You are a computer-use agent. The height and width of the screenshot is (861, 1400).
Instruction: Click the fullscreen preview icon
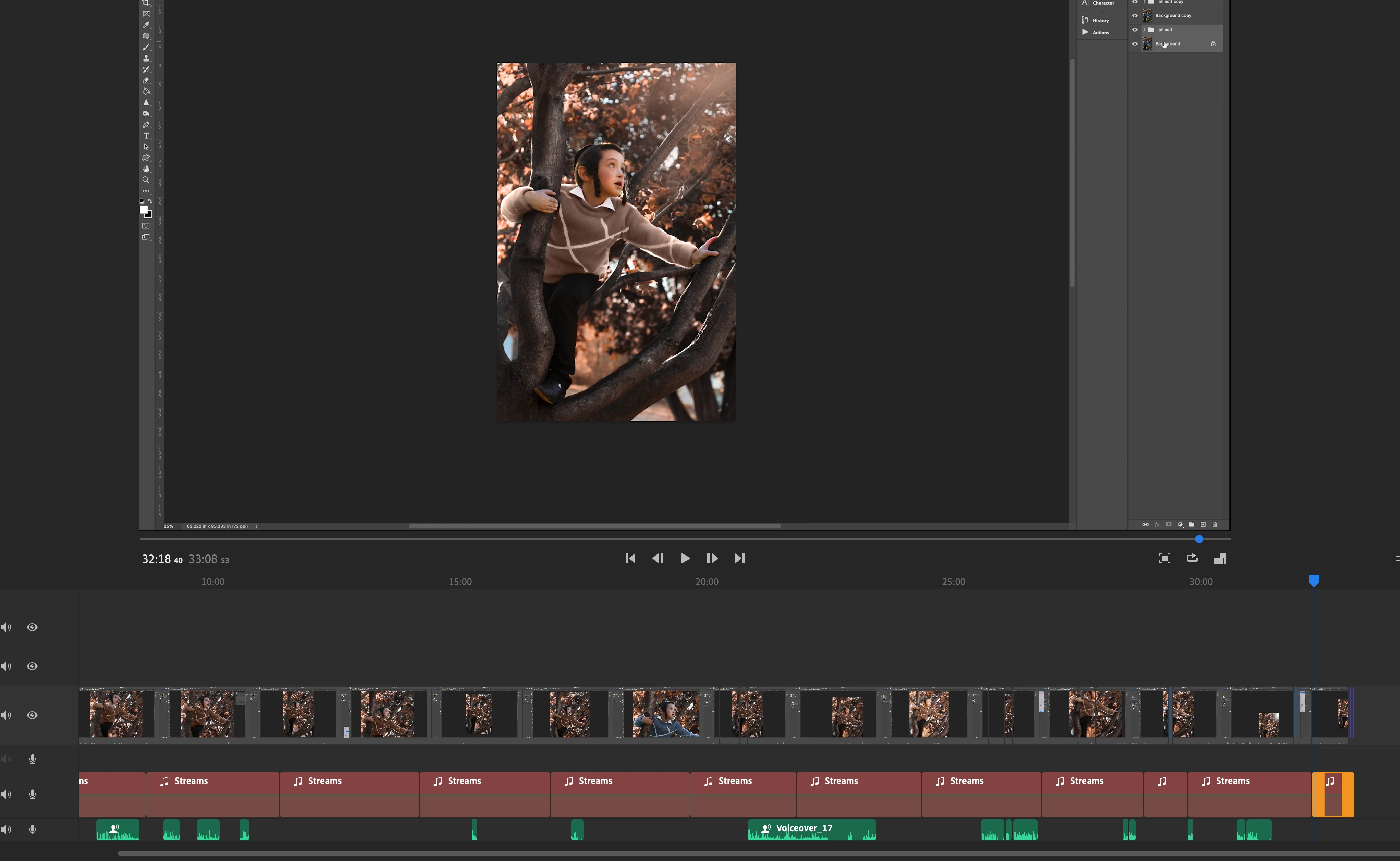coord(1165,558)
